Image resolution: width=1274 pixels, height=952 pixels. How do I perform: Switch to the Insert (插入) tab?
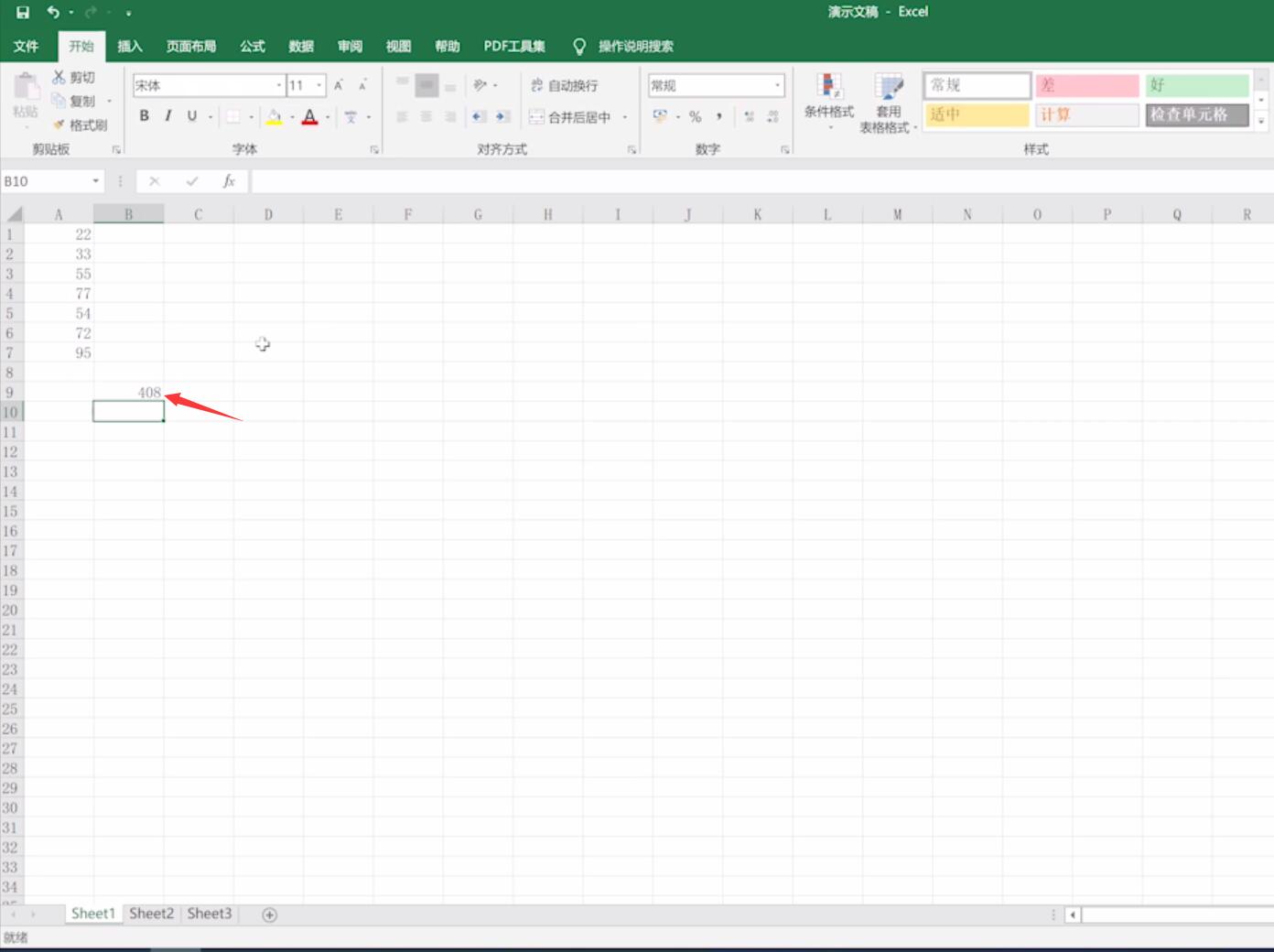(130, 47)
